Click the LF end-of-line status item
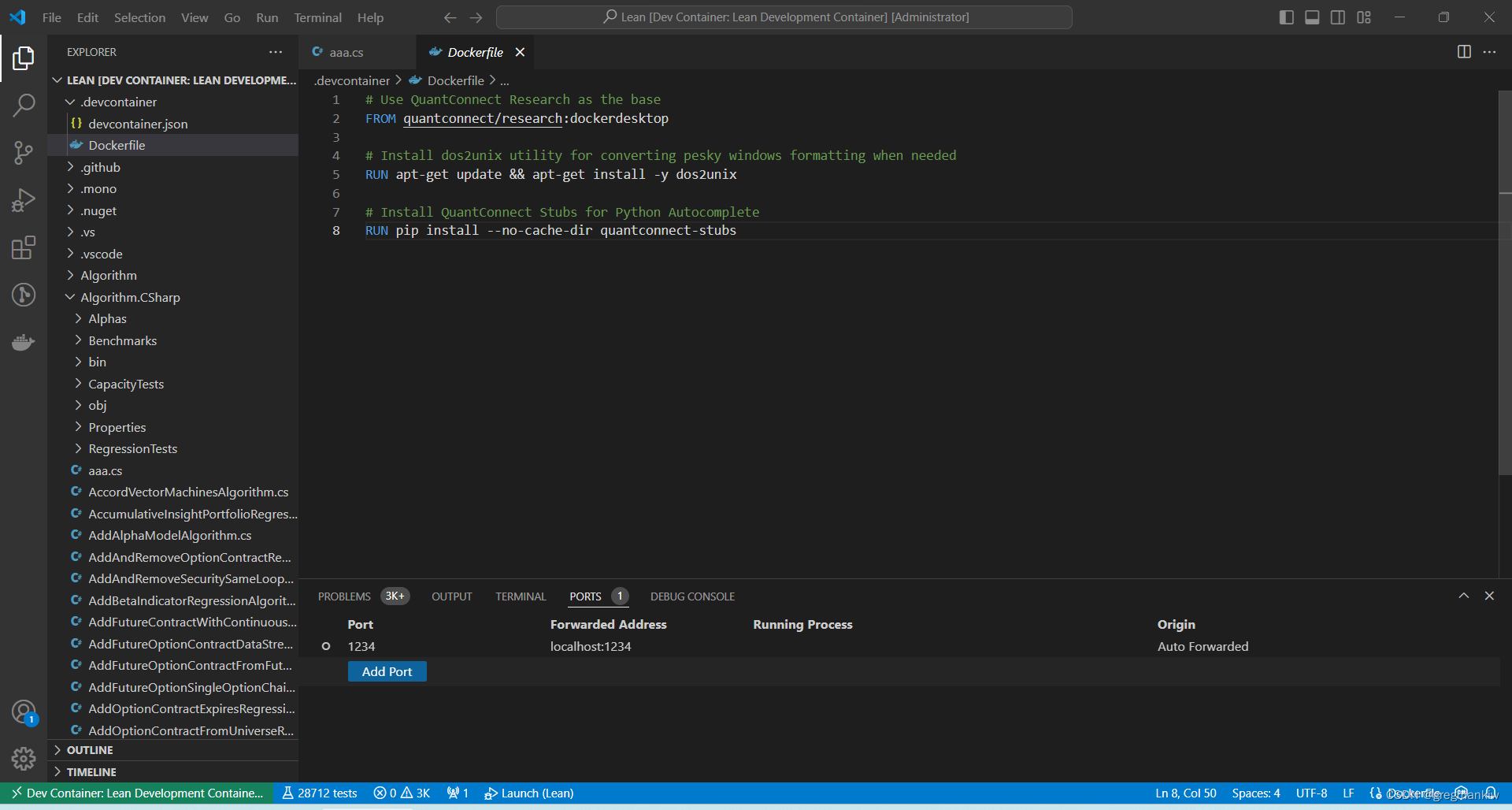 point(1348,793)
